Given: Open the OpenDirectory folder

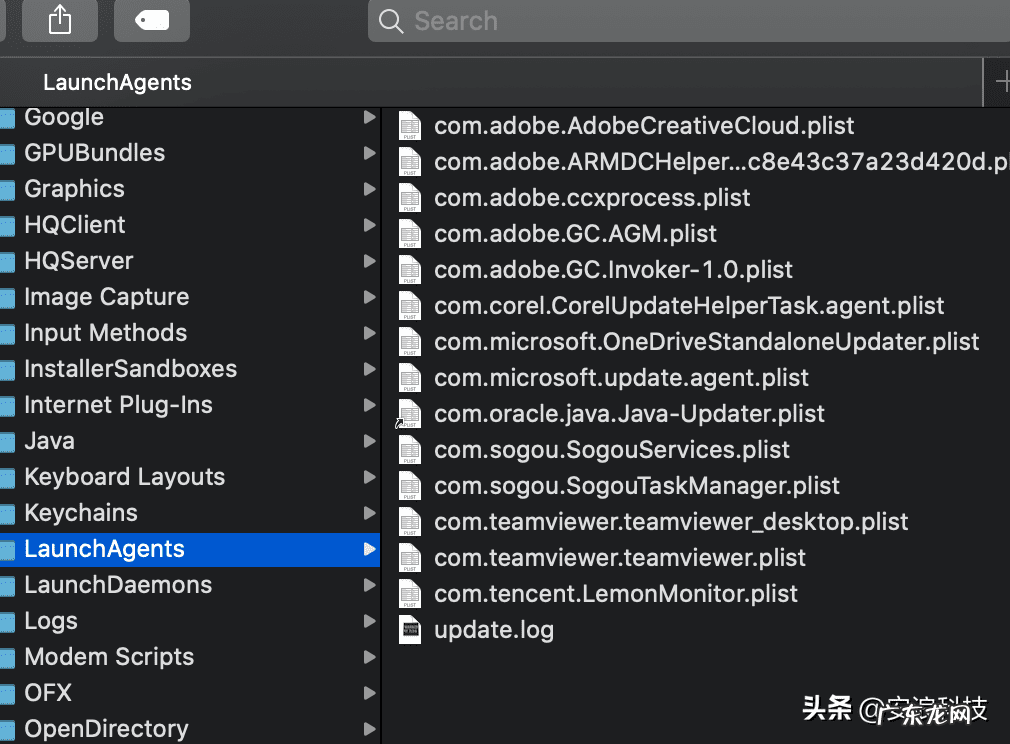Looking at the screenshot, I should click(106, 729).
